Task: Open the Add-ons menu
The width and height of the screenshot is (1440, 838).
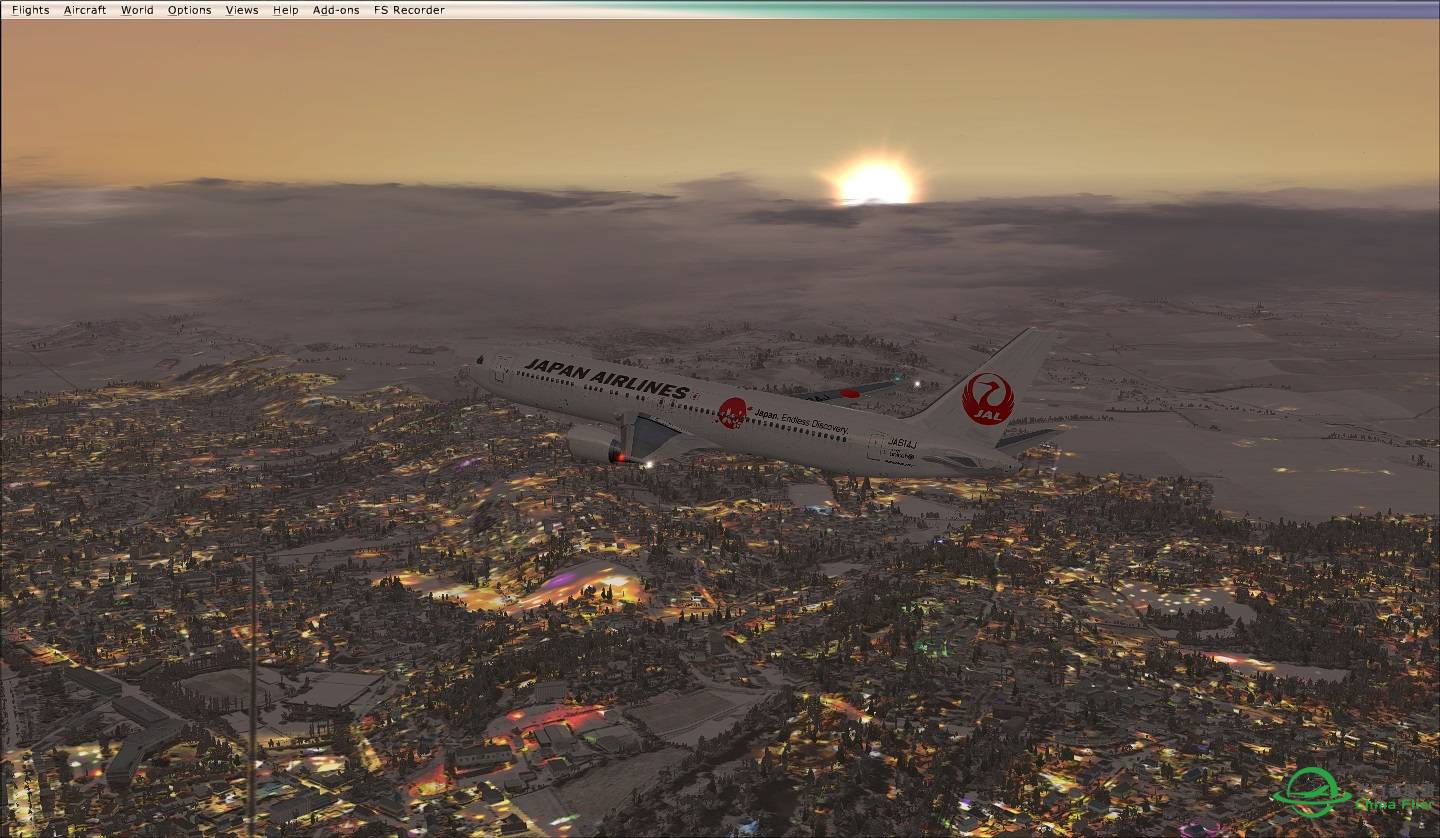Action: point(336,10)
